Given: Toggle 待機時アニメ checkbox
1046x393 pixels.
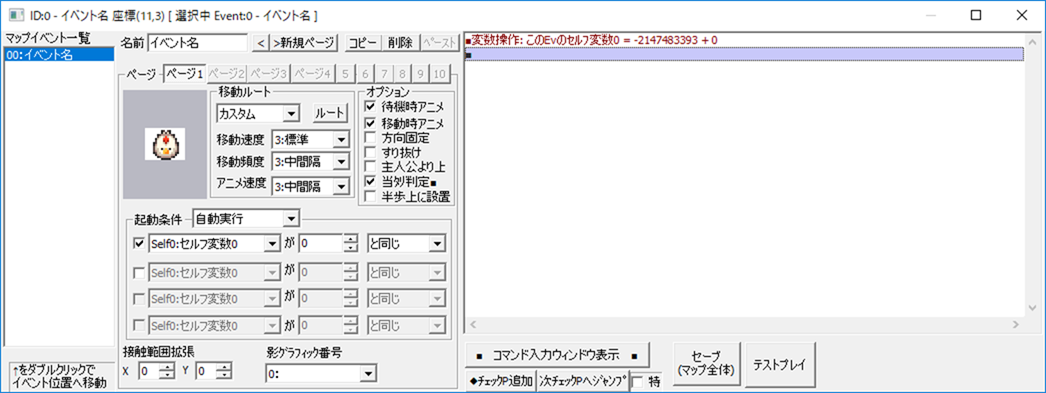Looking at the screenshot, I should [371, 106].
